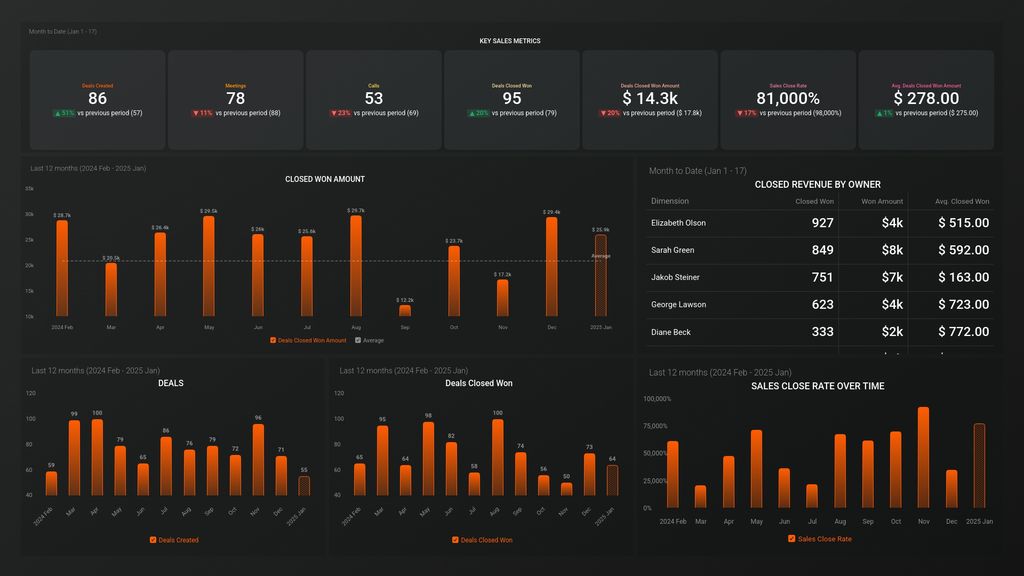Click the CLOSED WON AMOUNT chart title
This screenshot has height=576, width=1024.
click(325, 179)
